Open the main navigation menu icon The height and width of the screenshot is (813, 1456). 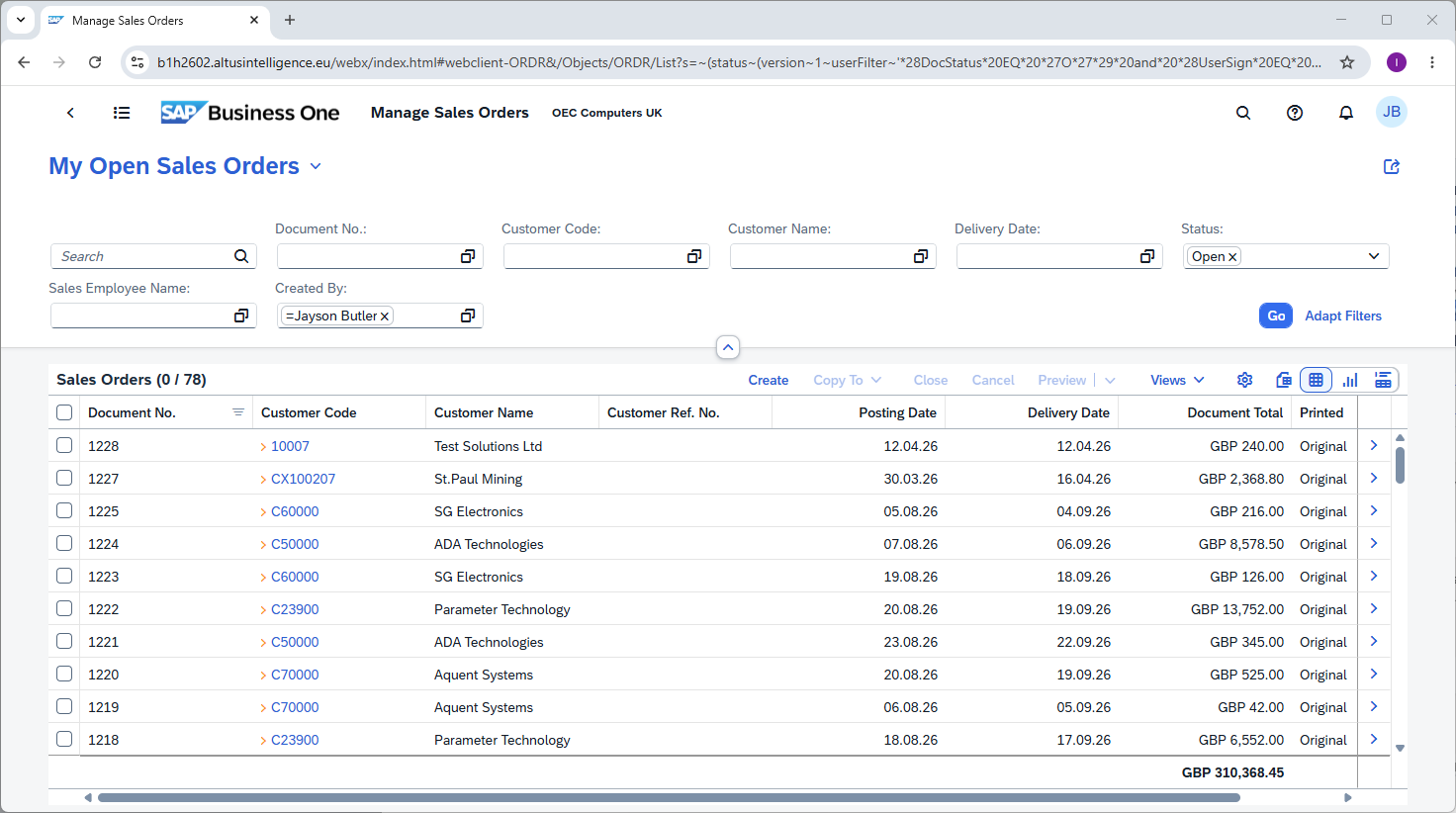122,113
